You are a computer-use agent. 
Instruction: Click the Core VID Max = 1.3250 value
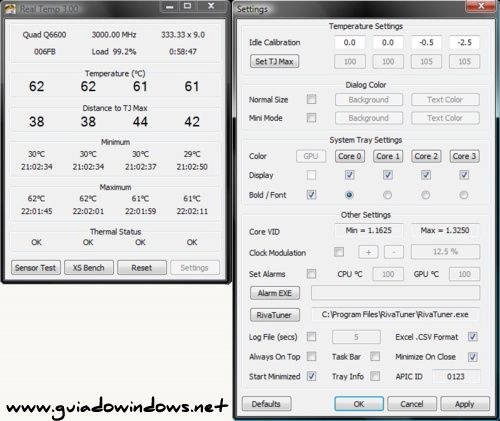coord(445,230)
